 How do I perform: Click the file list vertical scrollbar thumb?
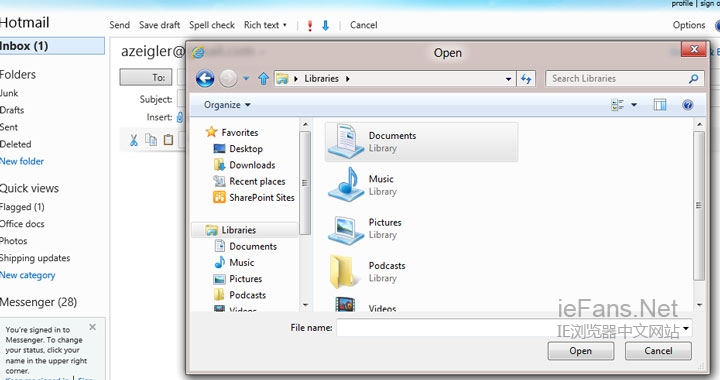point(699,206)
